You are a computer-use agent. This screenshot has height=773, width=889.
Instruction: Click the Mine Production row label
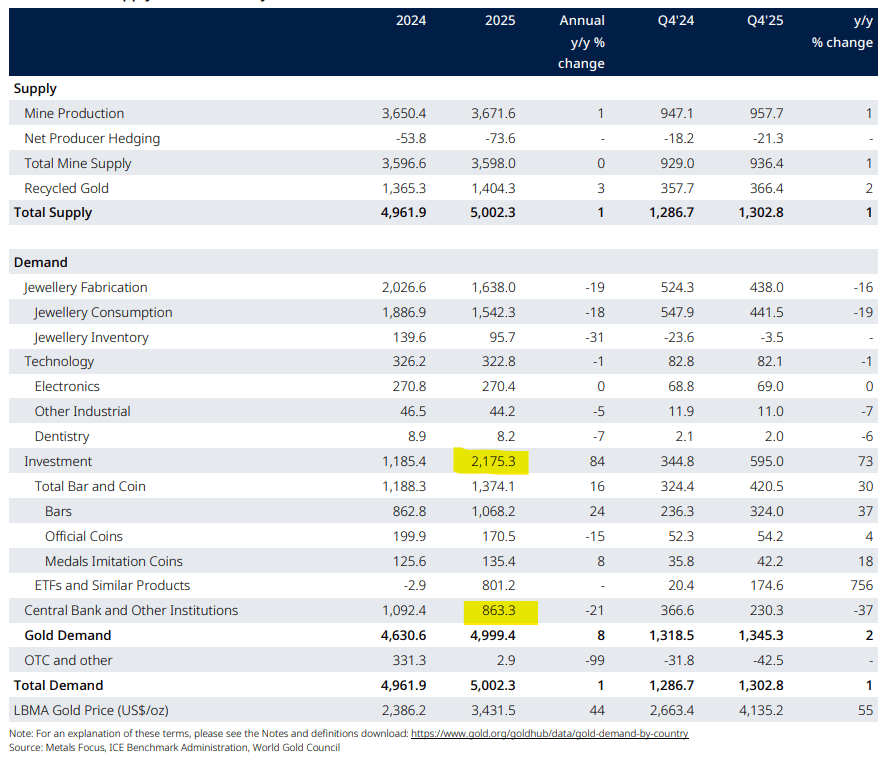pyautogui.click(x=74, y=113)
